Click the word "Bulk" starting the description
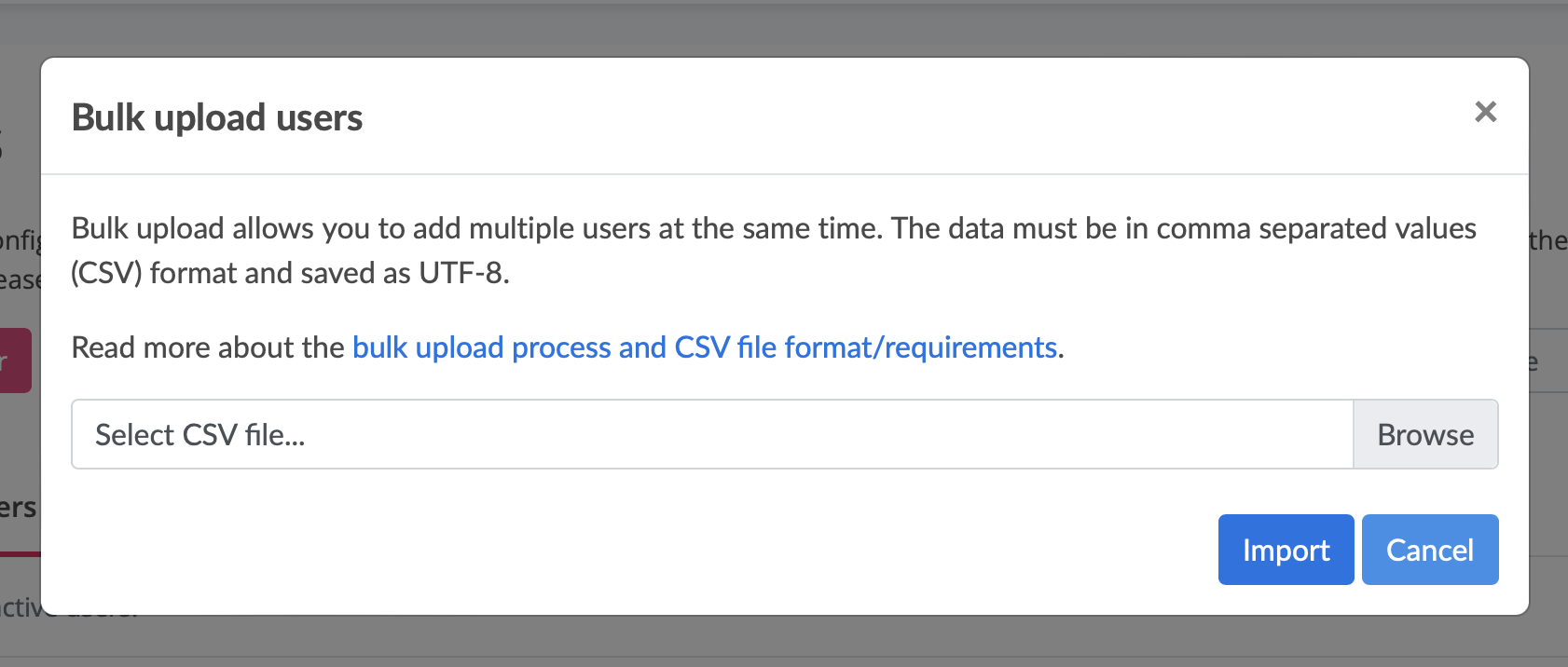Screen dimensions: 1568x667 pyautogui.click(x=101, y=229)
